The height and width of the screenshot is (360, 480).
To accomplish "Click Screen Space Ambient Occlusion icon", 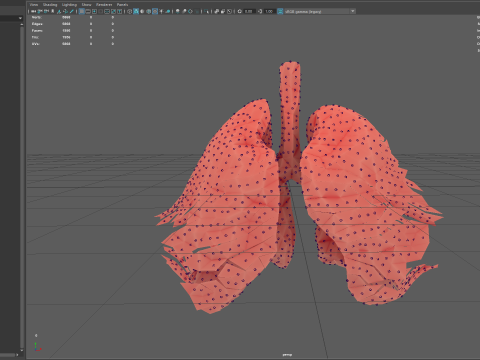I will point(178,11).
